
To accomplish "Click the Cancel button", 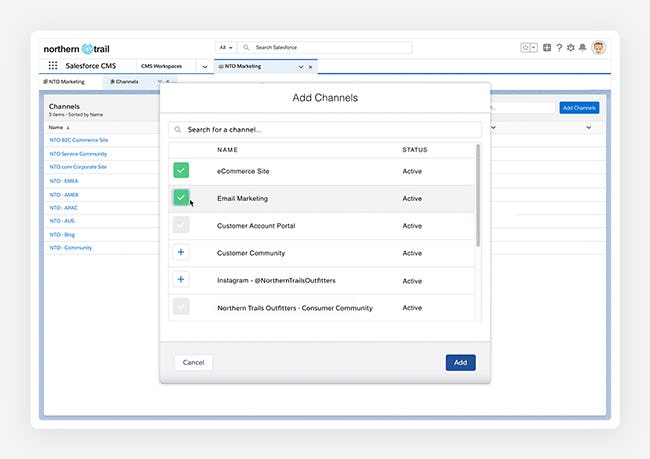I will pyautogui.click(x=193, y=362).
